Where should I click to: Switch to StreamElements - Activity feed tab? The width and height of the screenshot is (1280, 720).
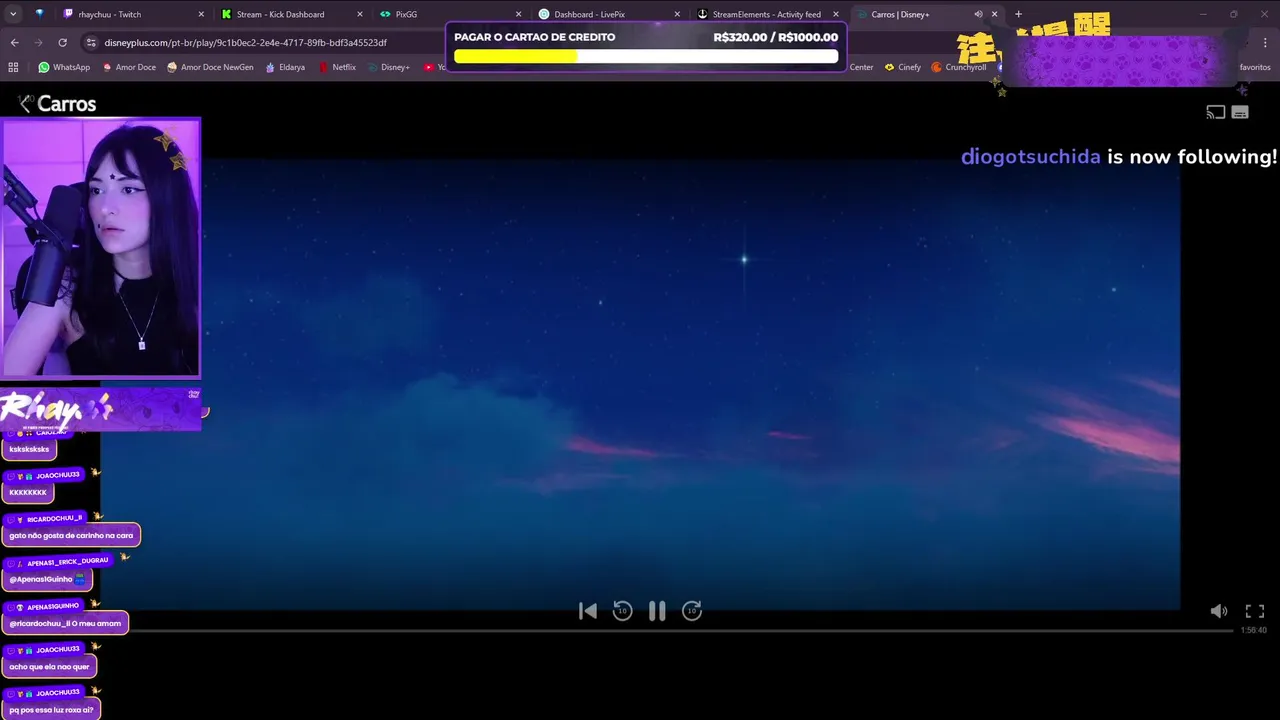click(767, 14)
